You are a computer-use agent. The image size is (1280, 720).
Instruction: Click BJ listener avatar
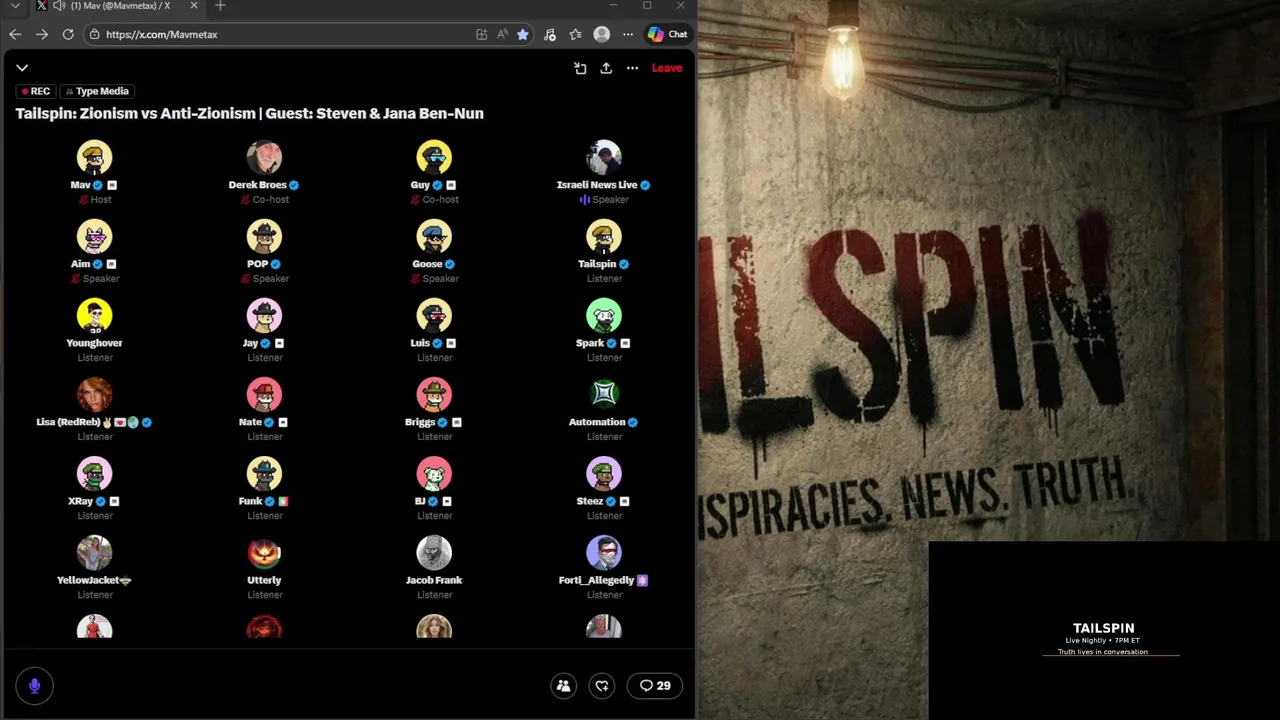434,474
